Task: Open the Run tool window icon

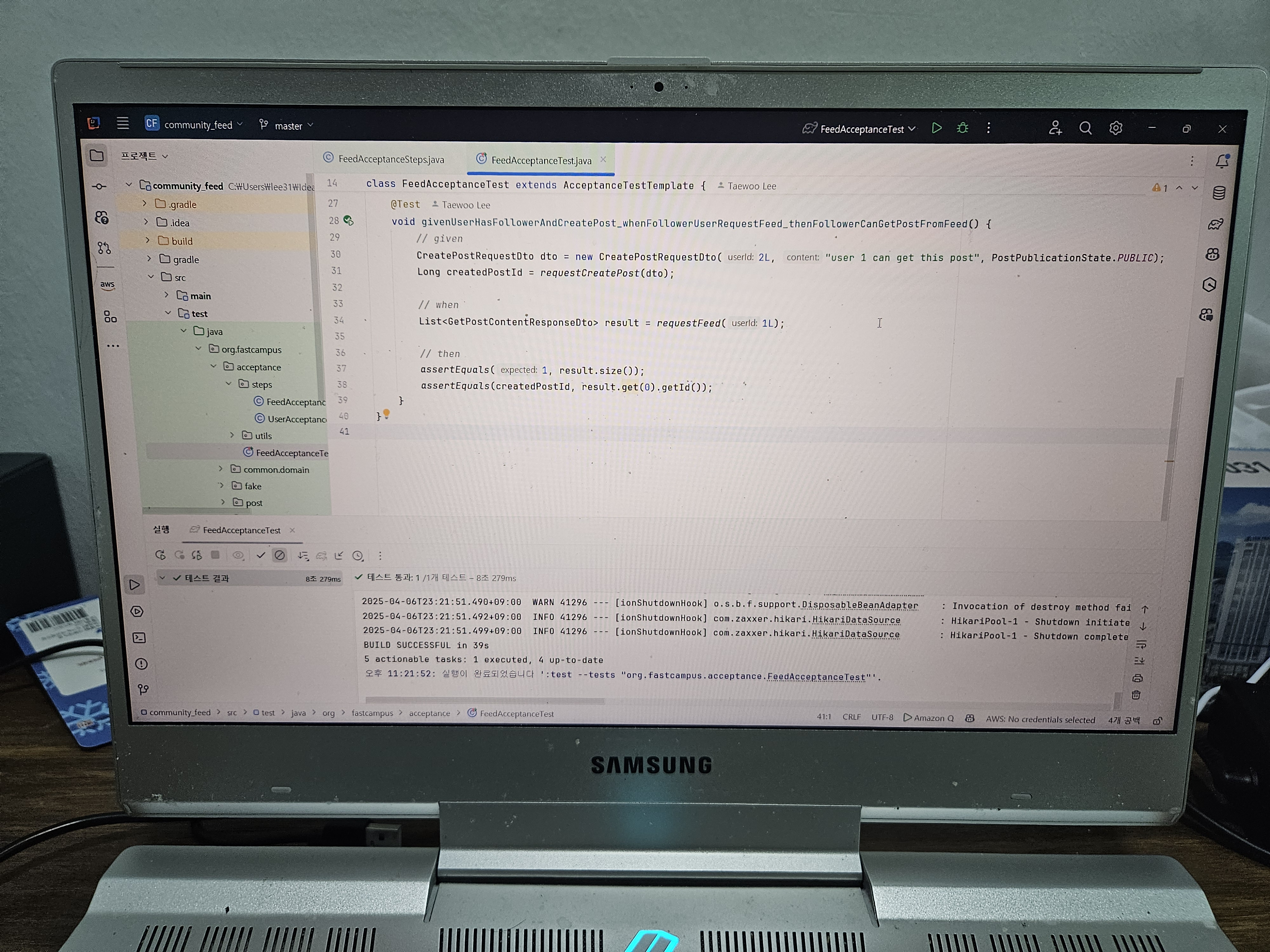Action: point(134,585)
